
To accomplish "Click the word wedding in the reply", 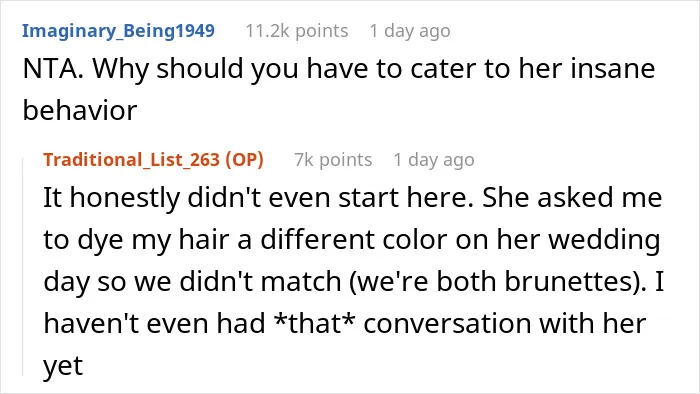I will point(604,240).
